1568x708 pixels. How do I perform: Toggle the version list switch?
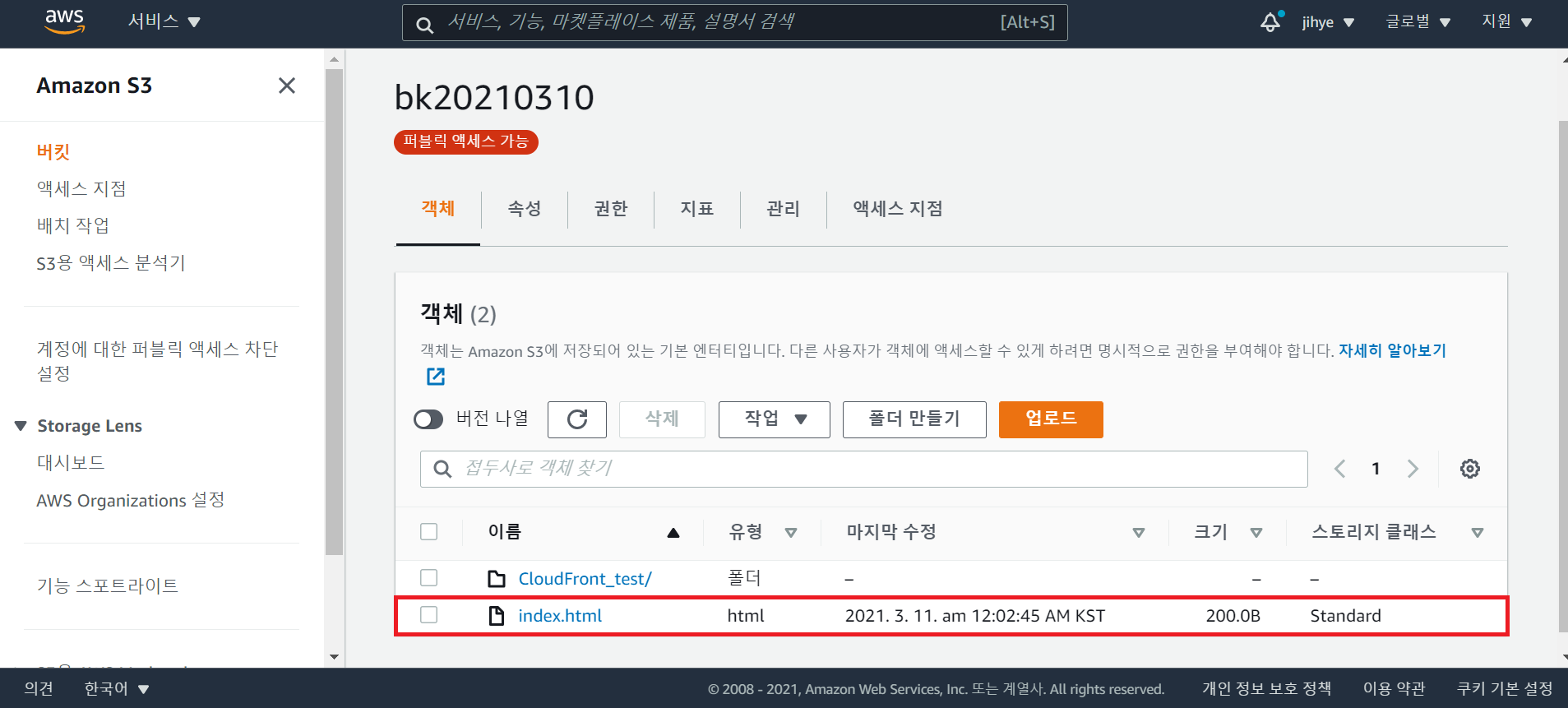click(428, 419)
